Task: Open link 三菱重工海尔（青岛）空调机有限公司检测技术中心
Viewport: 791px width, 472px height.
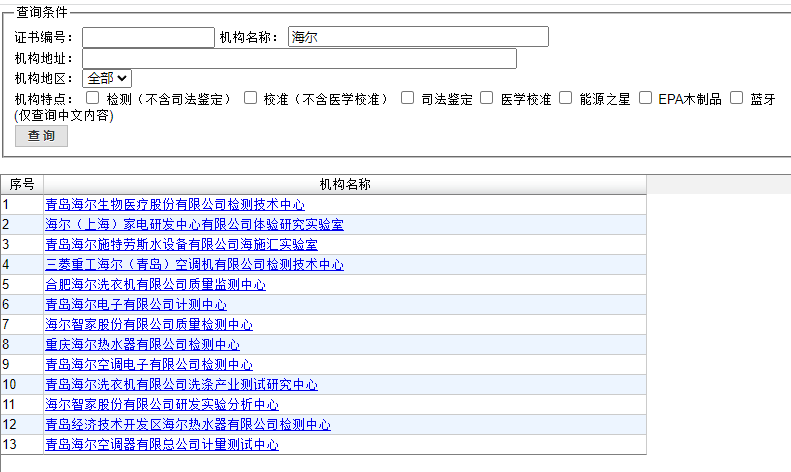Action: pyautogui.click(x=194, y=264)
